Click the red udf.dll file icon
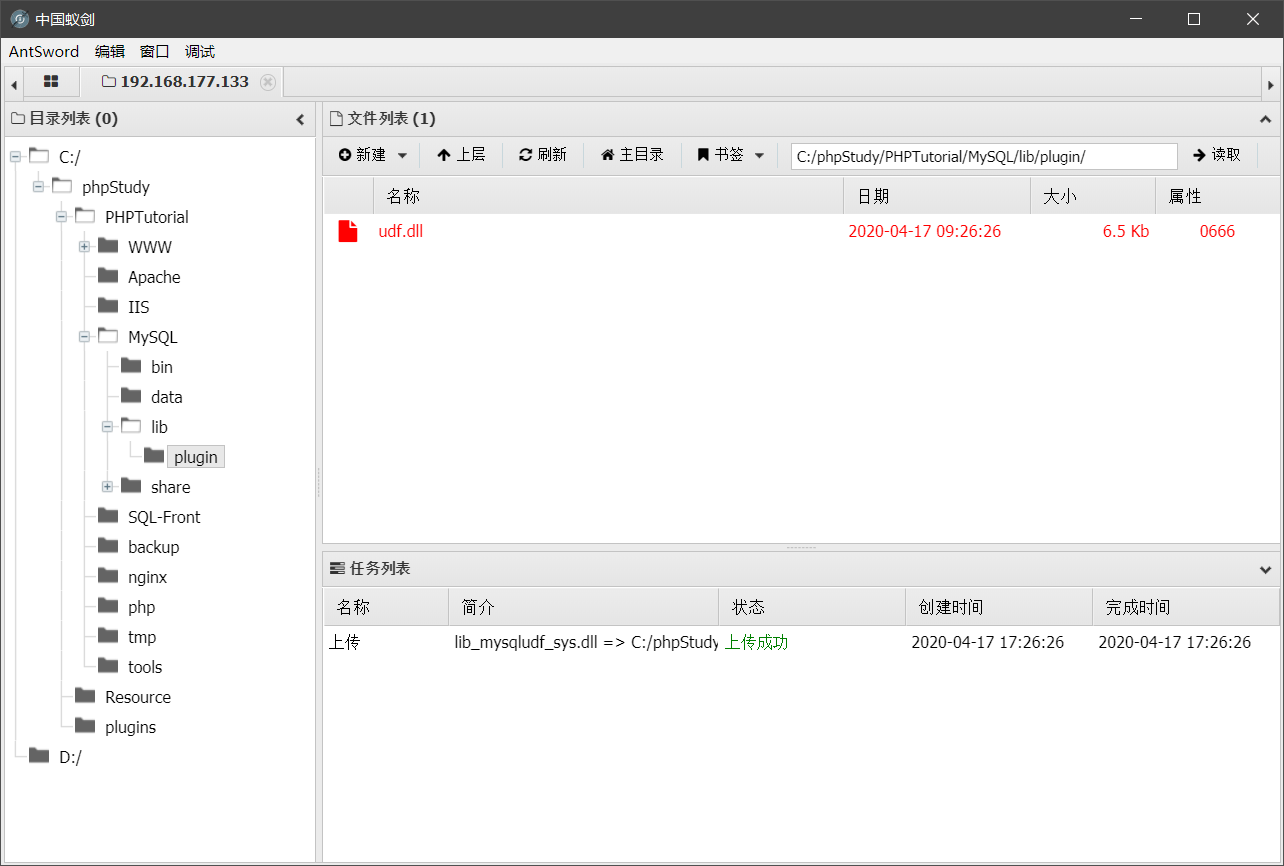Viewport: 1284px width, 866px height. [348, 231]
